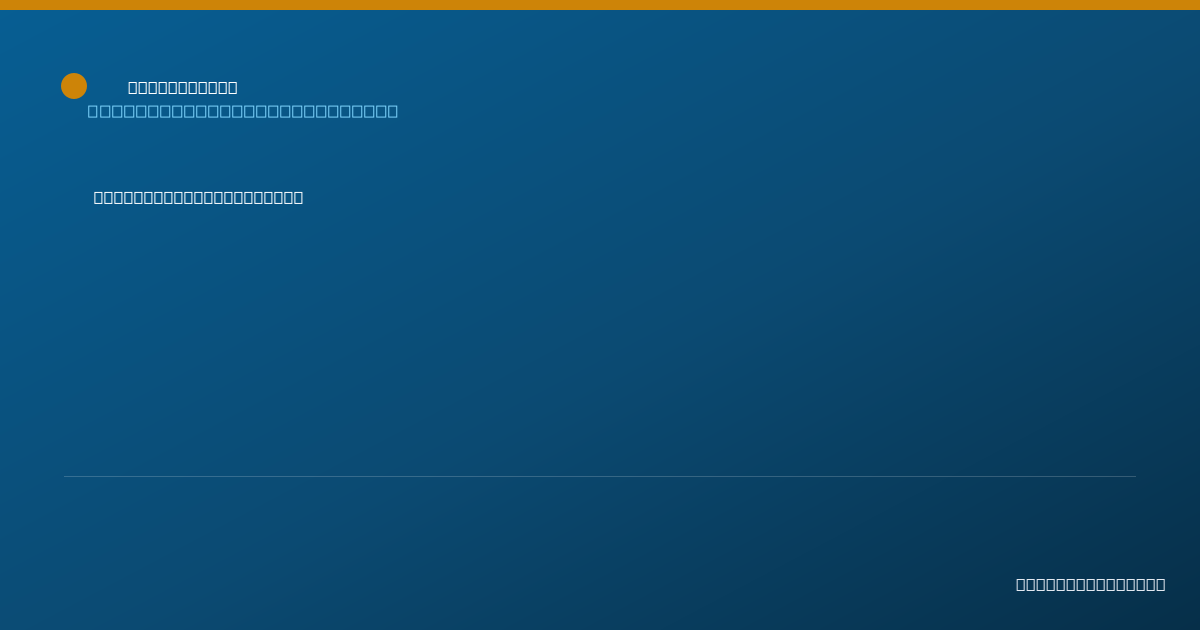
Task: Click the footer text at bottom right
Action: [1090, 585]
